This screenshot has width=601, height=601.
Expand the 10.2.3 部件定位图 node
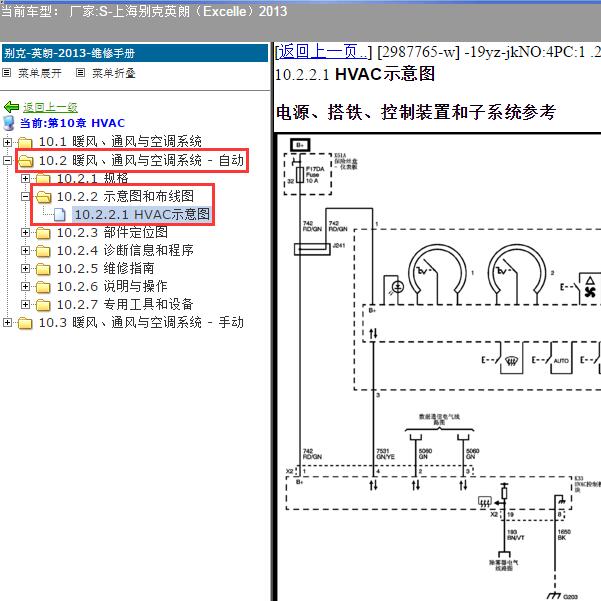[x=25, y=232]
